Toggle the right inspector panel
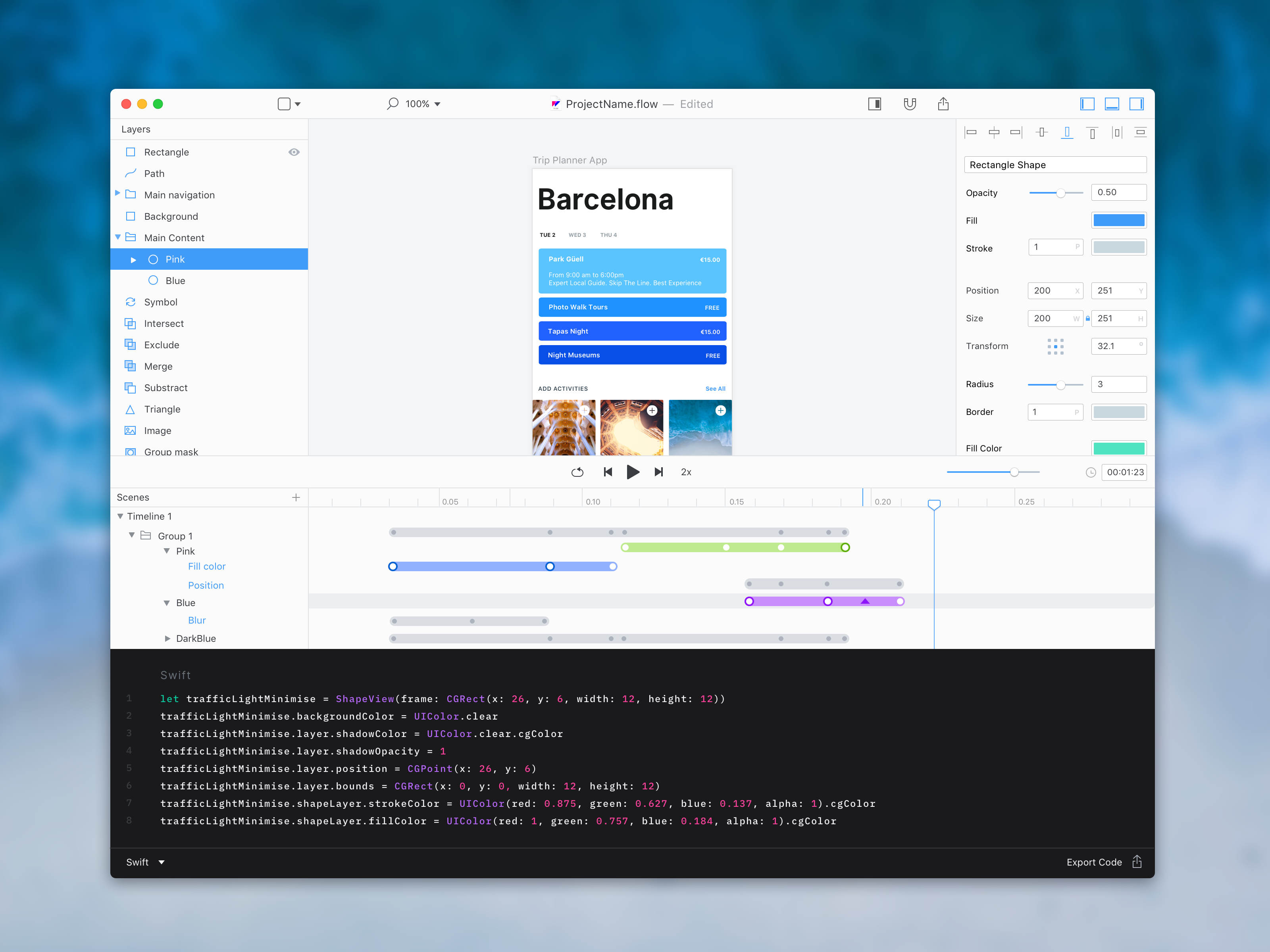The width and height of the screenshot is (1270, 952). click(1137, 104)
